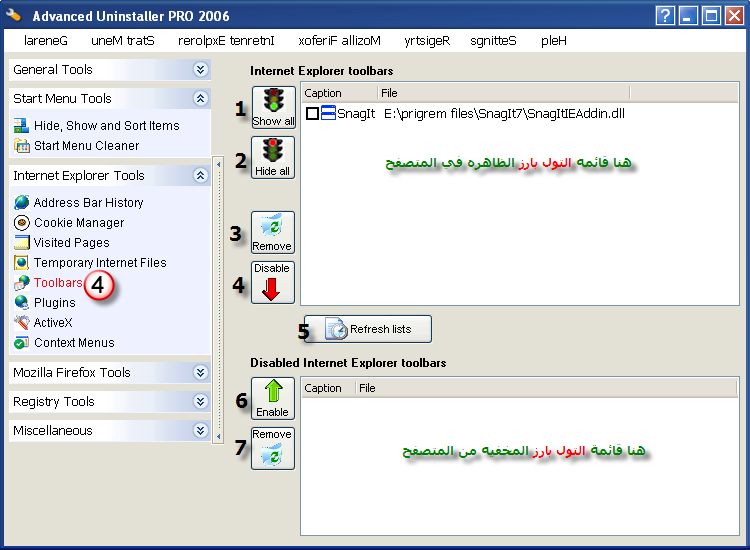Click File column header in toolbars list
The image size is (750, 550).
504,93
